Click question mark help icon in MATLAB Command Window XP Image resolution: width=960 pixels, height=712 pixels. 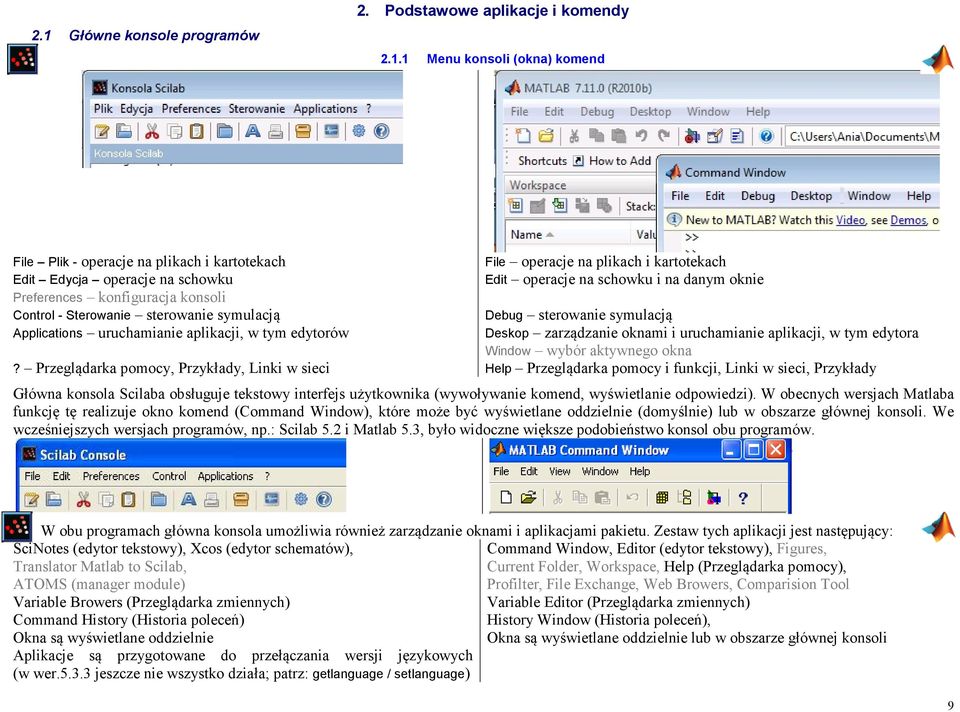coord(743,498)
